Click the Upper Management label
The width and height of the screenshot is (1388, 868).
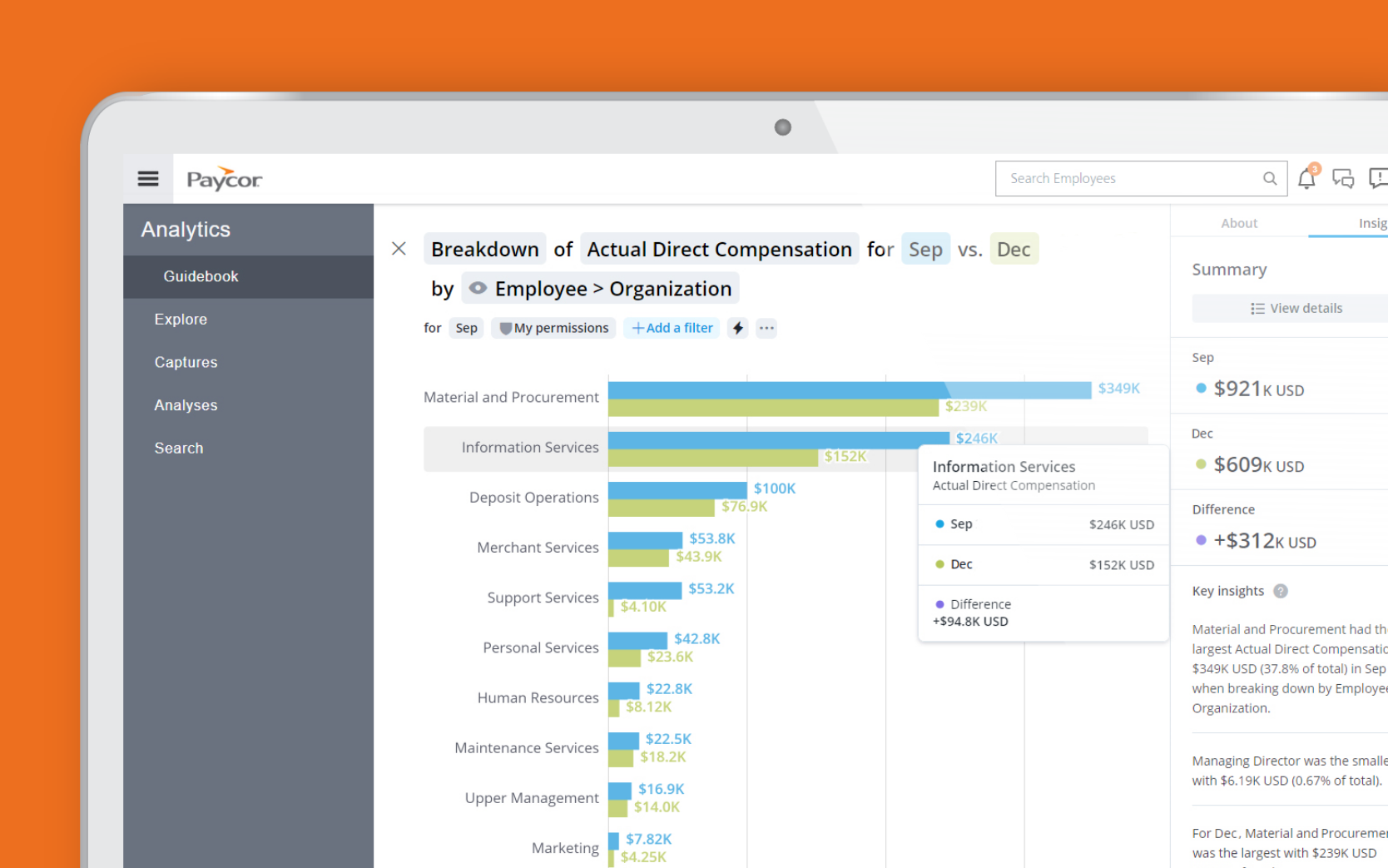pos(532,798)
